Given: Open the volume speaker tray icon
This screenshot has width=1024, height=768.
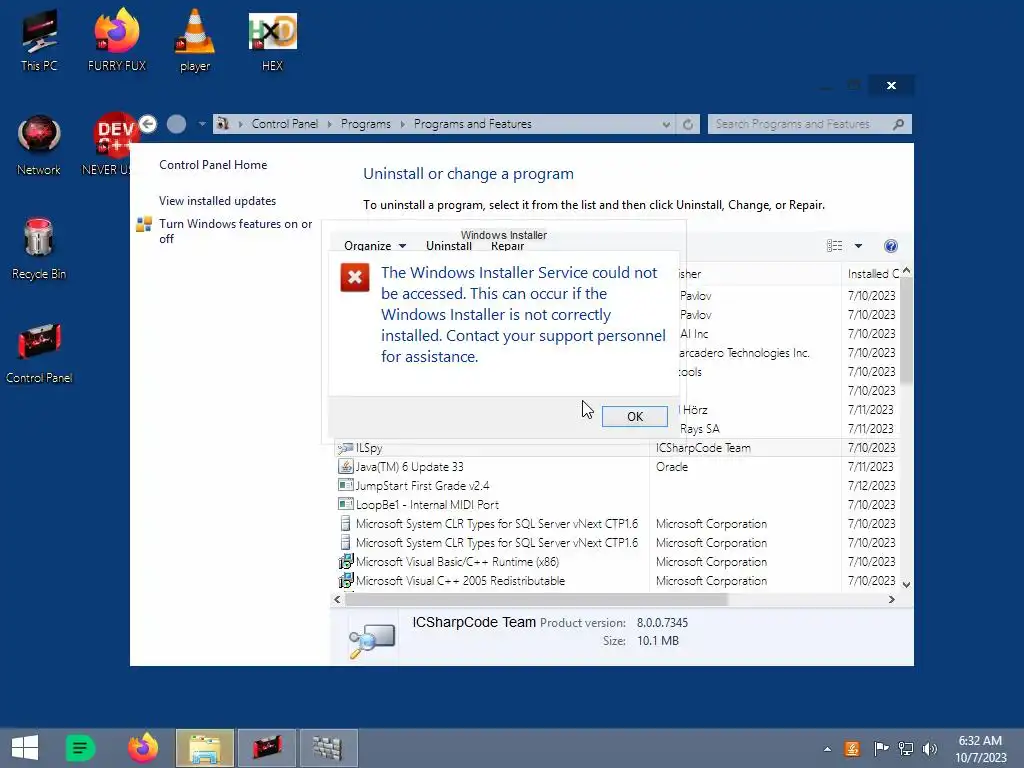Looking at the screenshot, I should 930,749.
